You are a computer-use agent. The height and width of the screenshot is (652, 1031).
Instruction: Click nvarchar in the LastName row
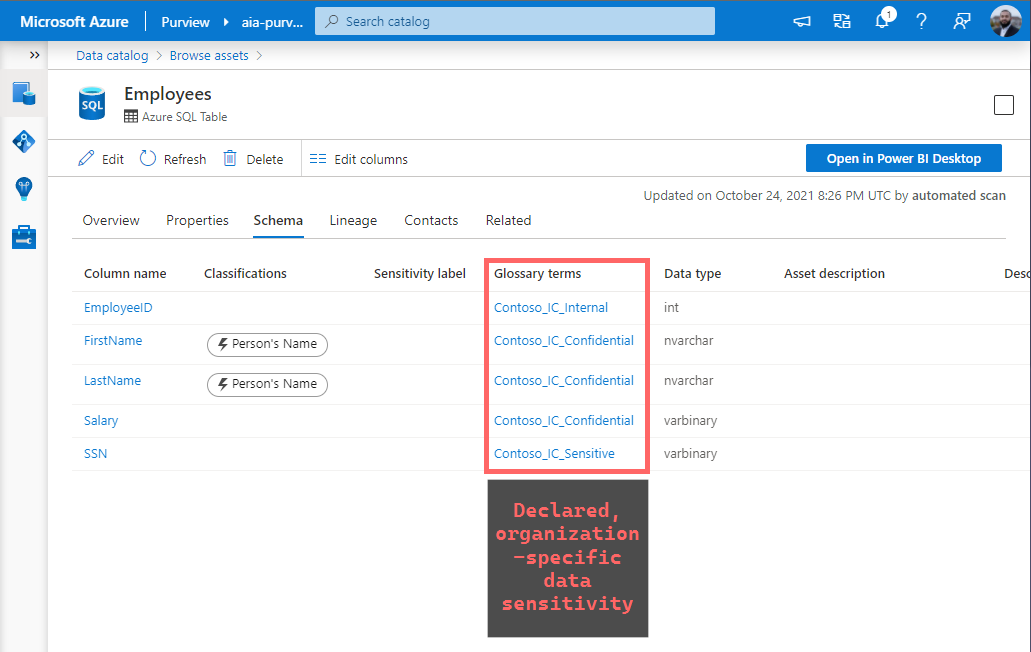coord(688,381)
